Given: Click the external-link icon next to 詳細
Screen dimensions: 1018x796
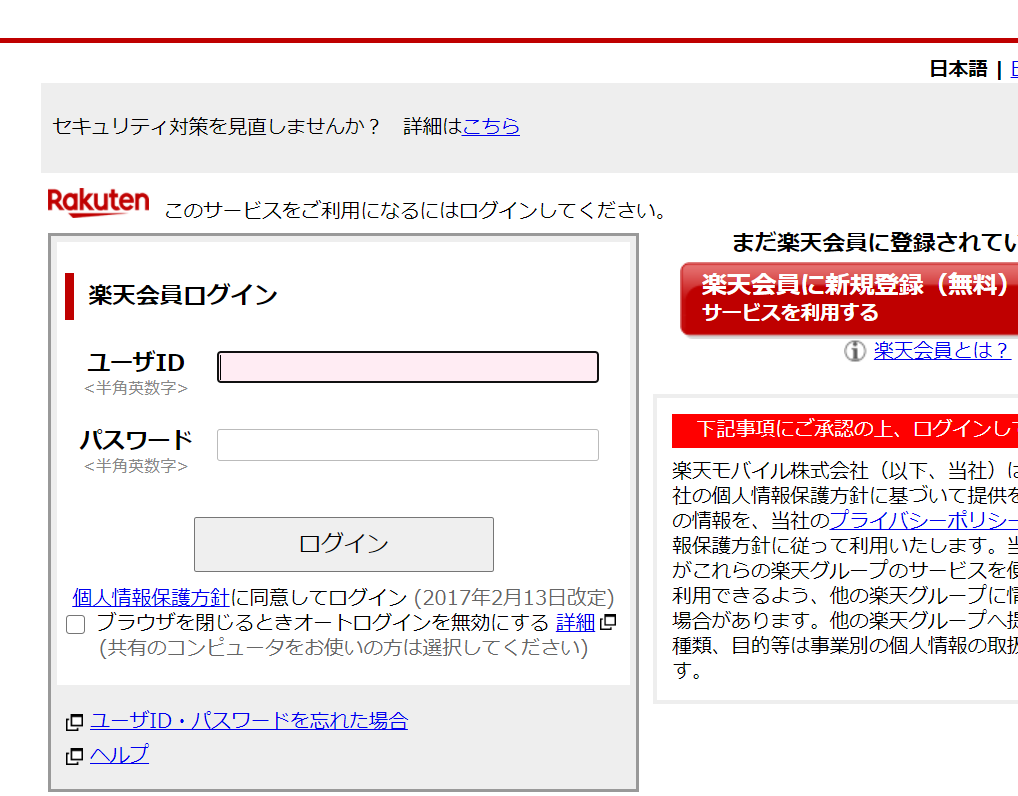Looking at the screenshot, I should click(608, 622).
